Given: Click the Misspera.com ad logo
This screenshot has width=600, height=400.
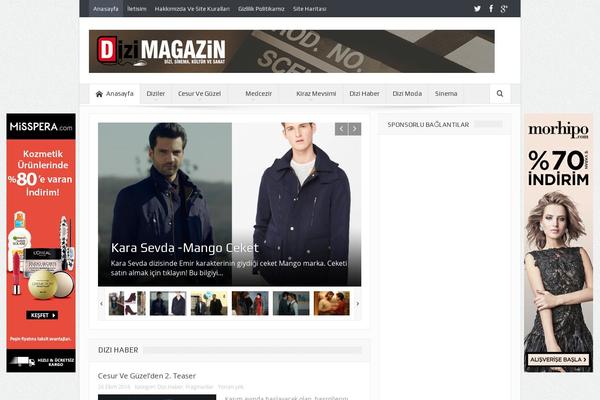Looking at the screenshot, I should (41, 127).
